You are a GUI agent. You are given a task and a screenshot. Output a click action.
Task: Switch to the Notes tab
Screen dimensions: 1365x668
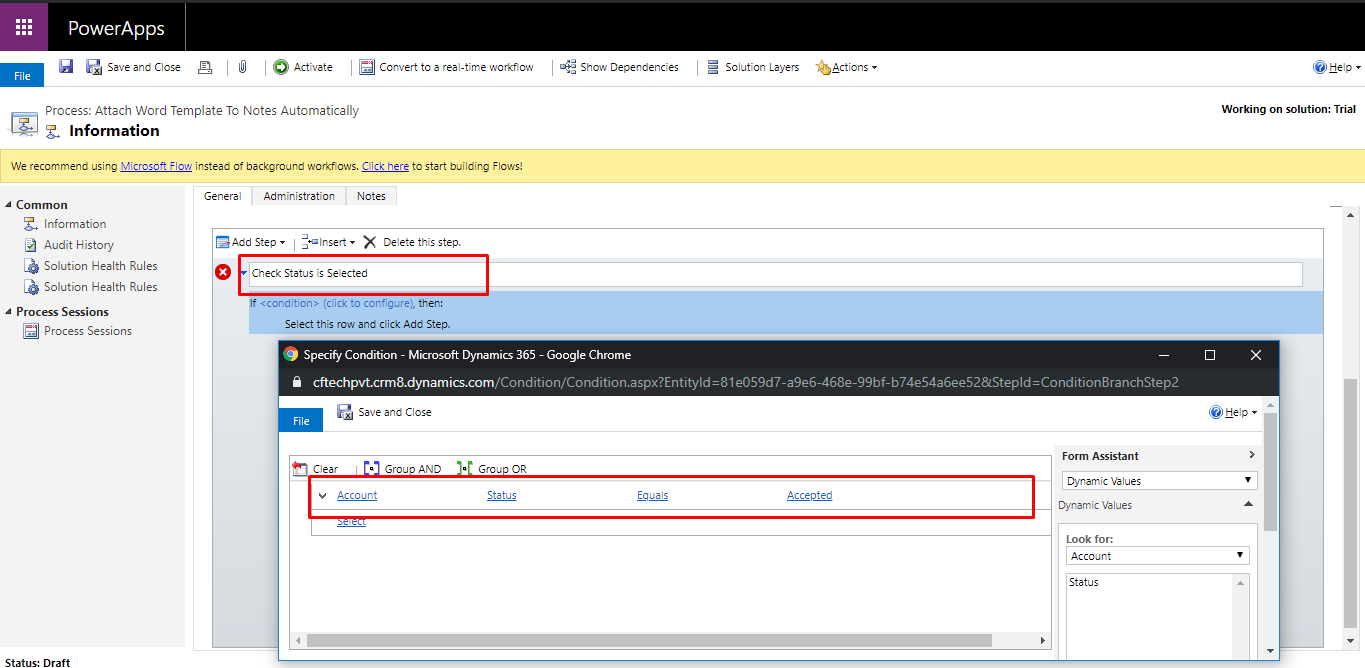tap(371, 196)
